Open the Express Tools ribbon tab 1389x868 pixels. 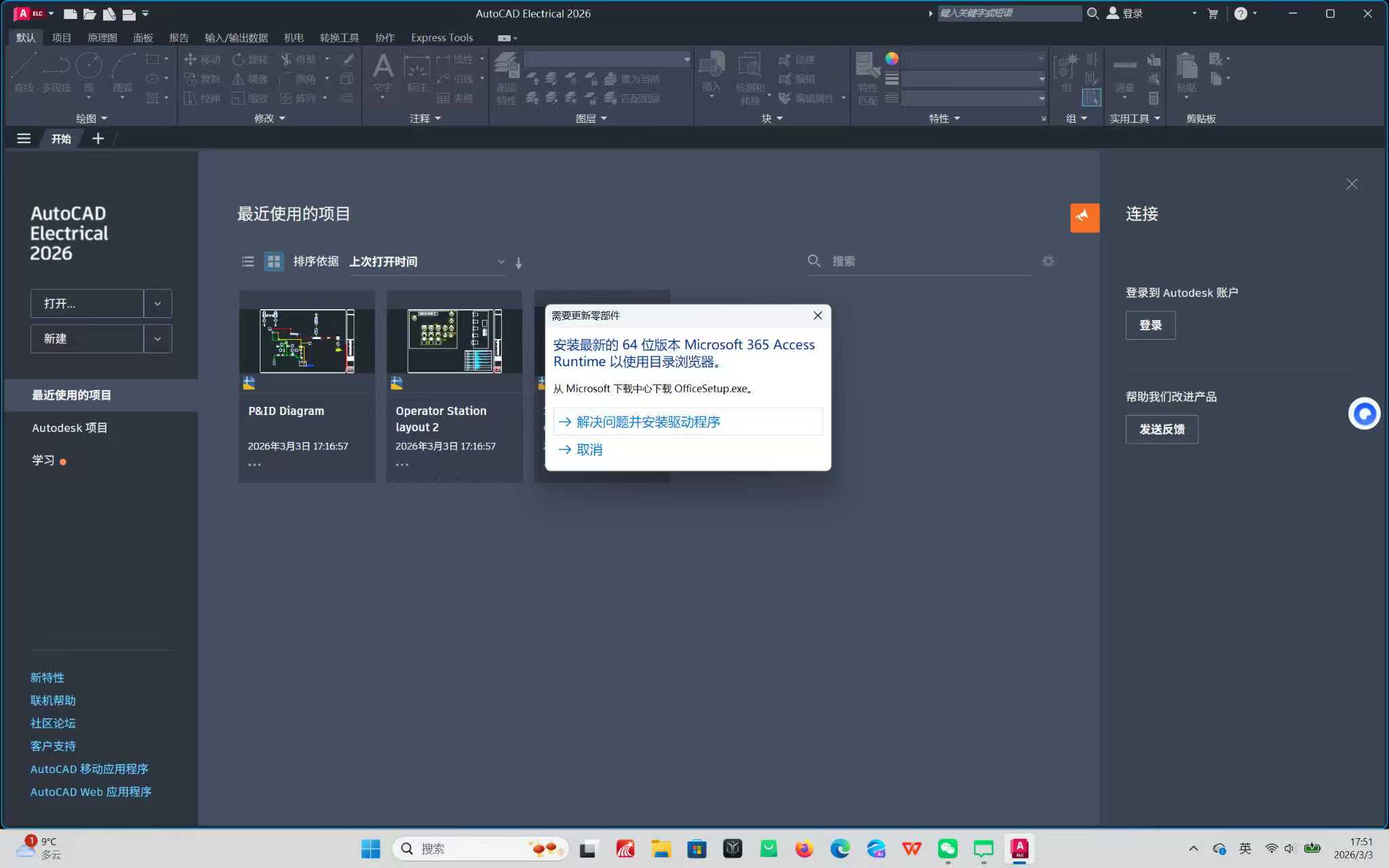(442, 38)
